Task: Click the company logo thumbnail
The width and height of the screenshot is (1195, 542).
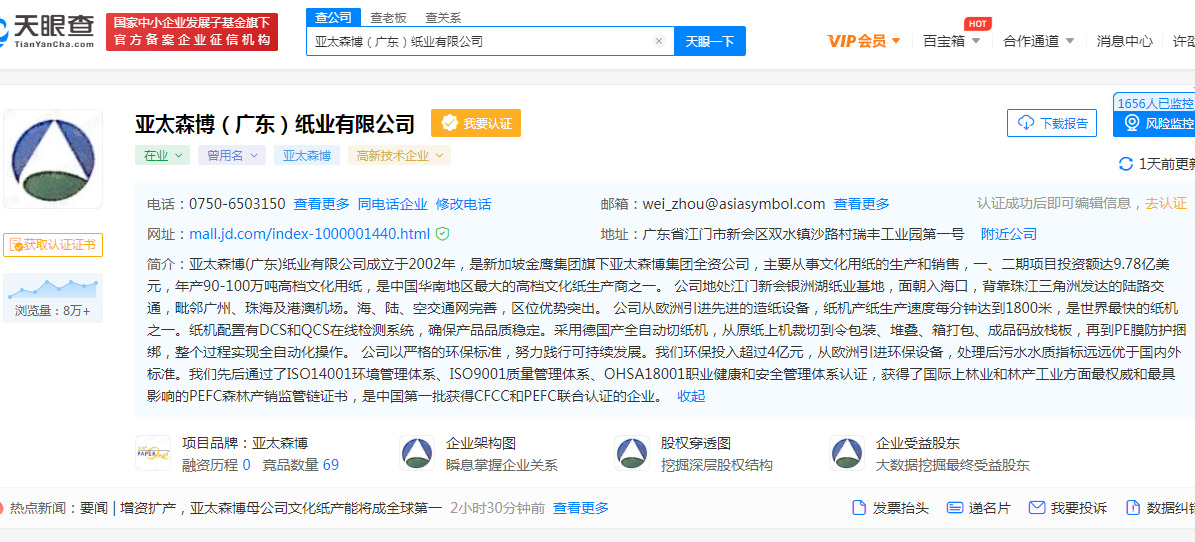Action: (53, 159)
